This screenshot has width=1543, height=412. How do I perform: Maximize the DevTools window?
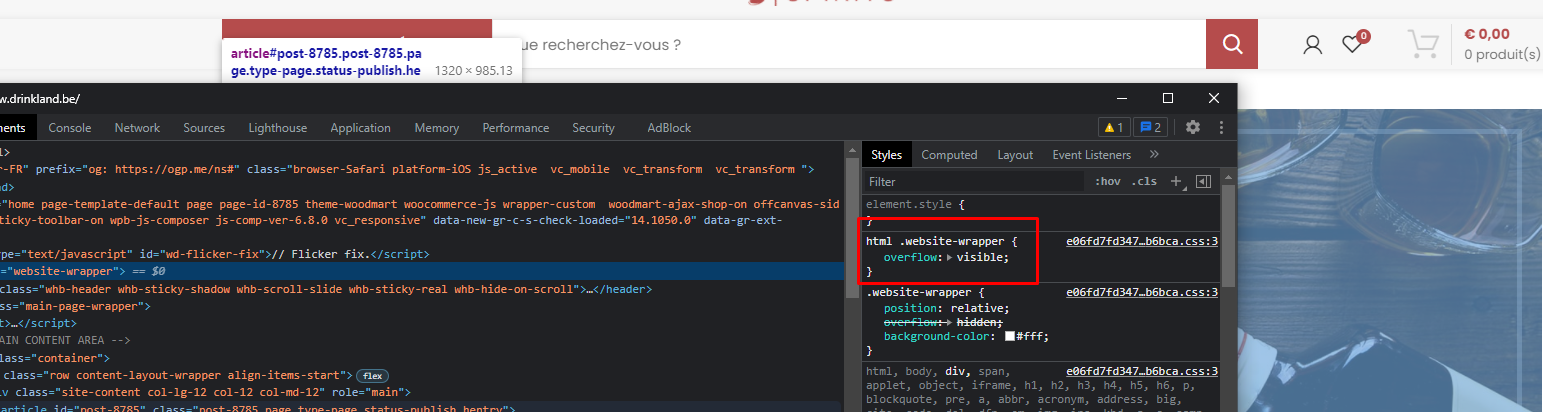1167,98
